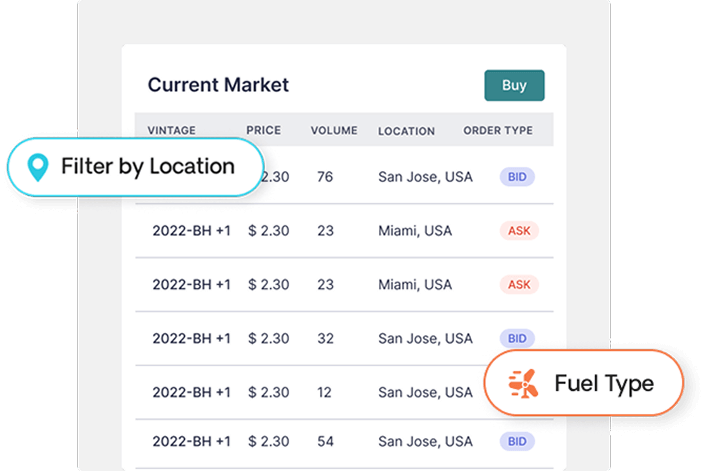Sort by the Vintage column header

(171, 130)
